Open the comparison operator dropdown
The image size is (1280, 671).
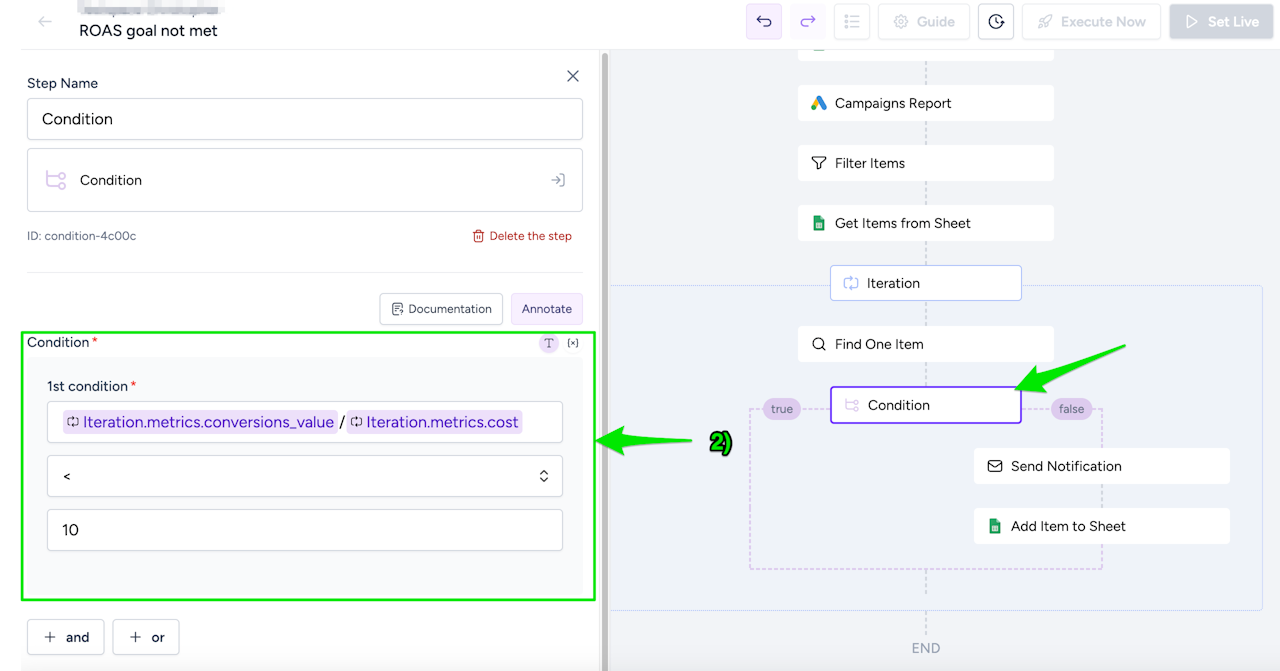305,476
